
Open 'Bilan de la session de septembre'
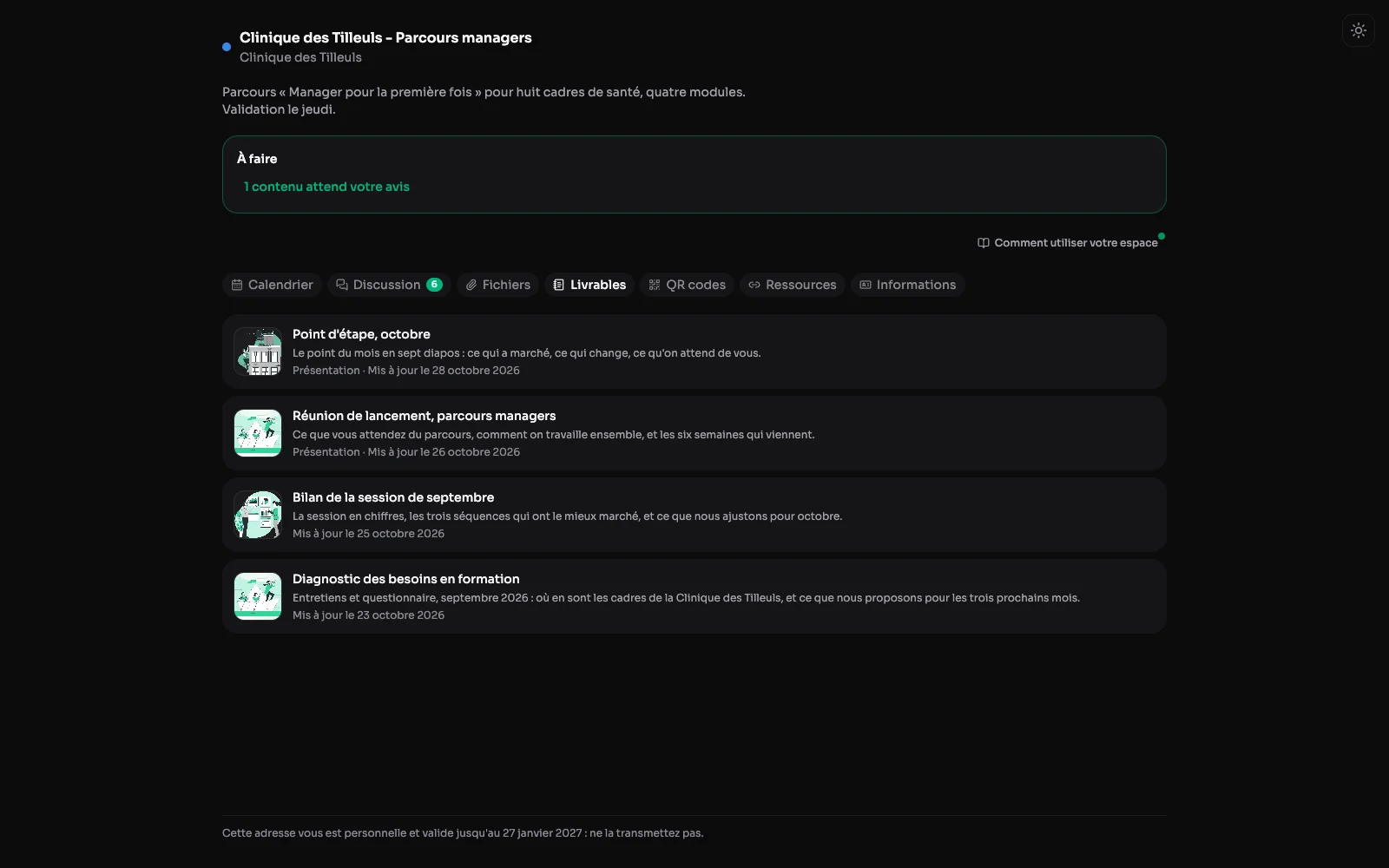pyautogui.click(x=694, y=515)
